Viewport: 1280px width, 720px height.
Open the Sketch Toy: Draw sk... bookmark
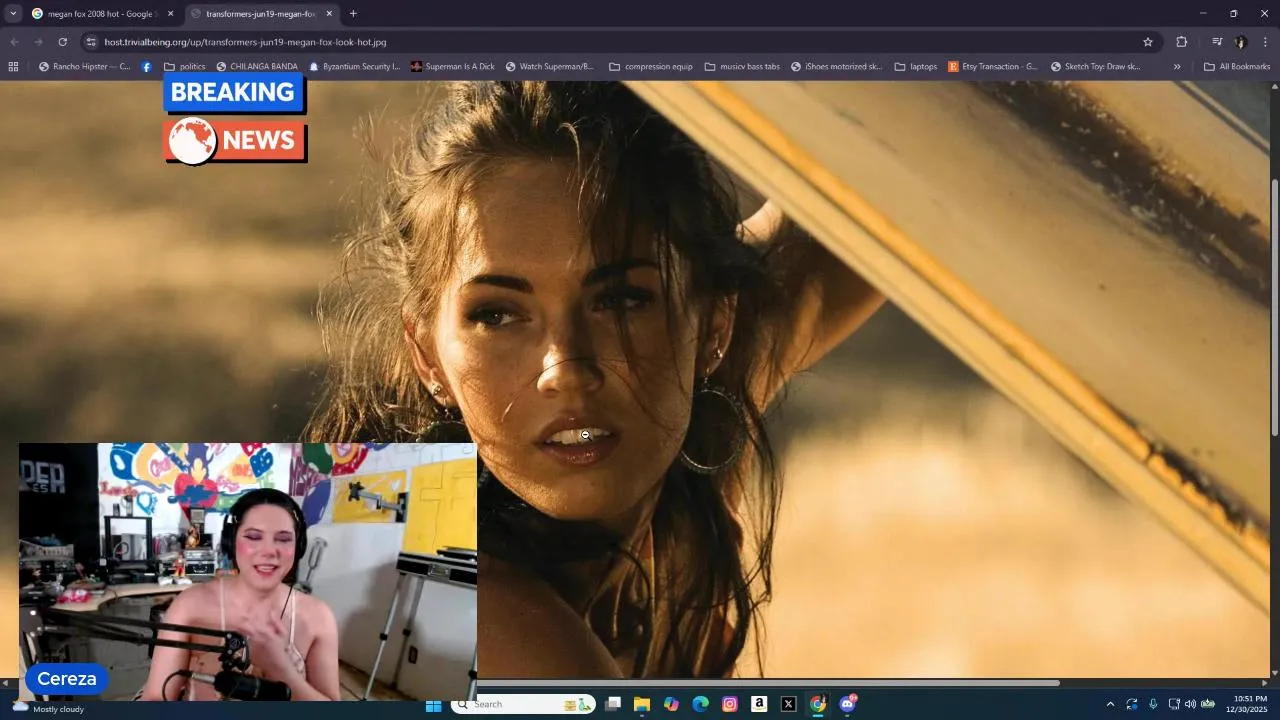tap(1095, 67)
